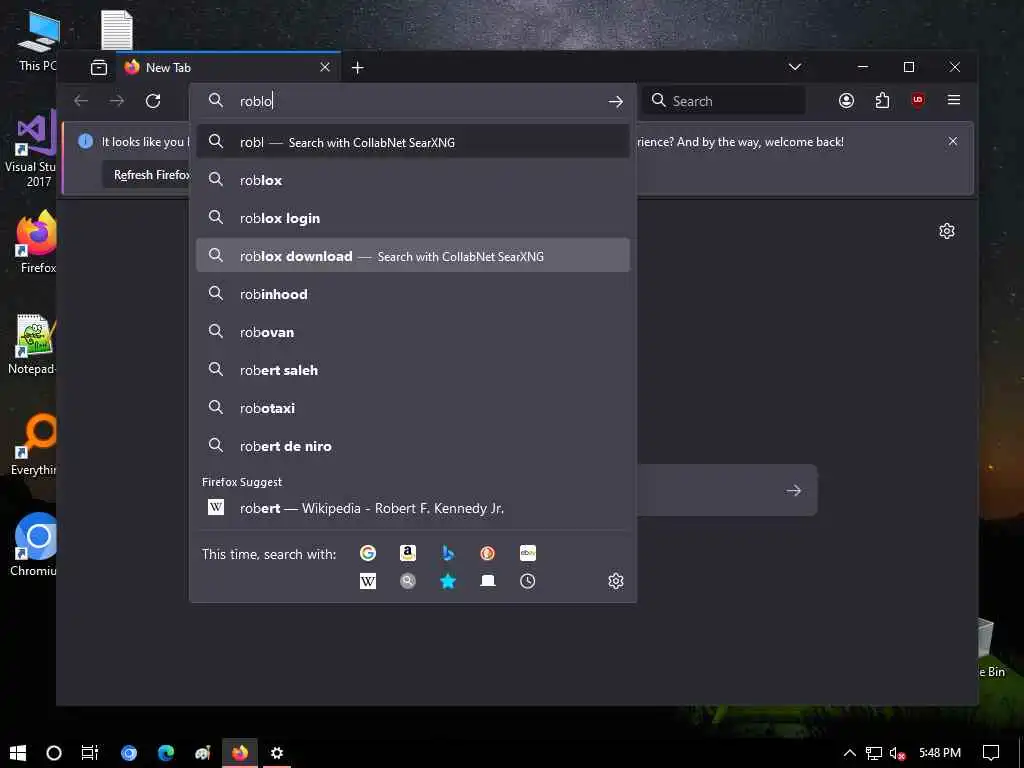This screenshot has height=768, width=1024.
Task: Close the New Tab tab
Action: (325, 67)
